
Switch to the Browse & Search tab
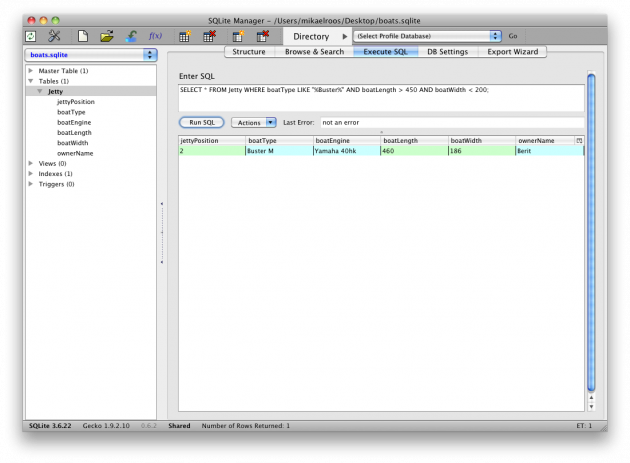coord(314,52)
